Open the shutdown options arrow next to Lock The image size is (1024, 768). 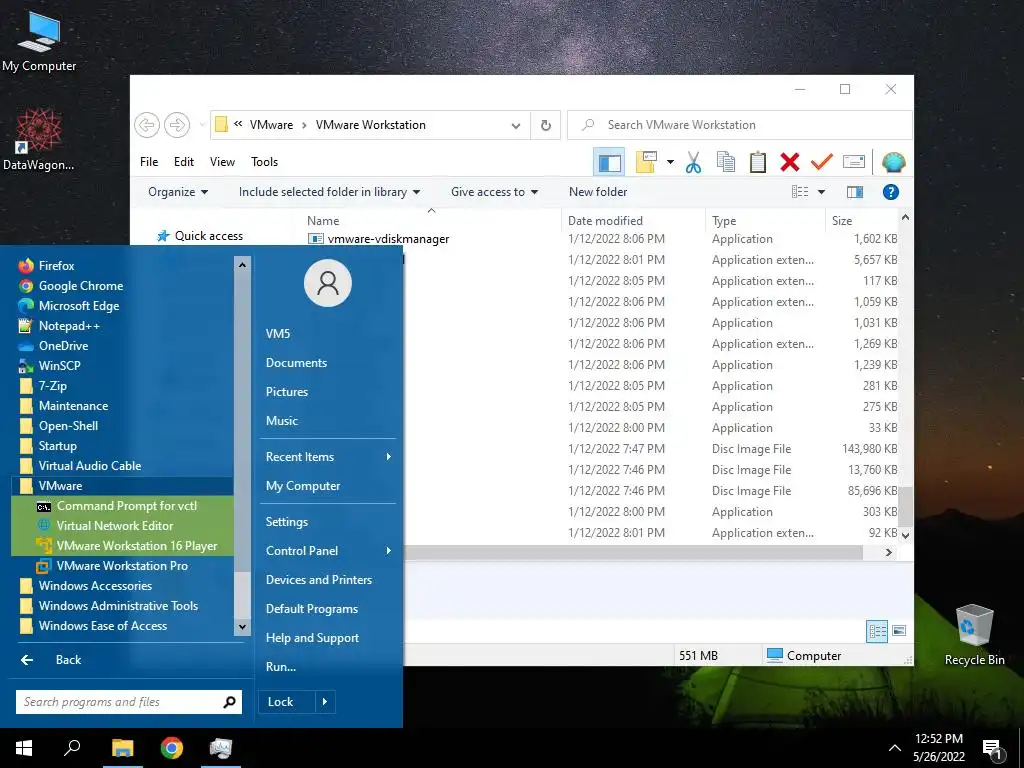coord(325,702)
